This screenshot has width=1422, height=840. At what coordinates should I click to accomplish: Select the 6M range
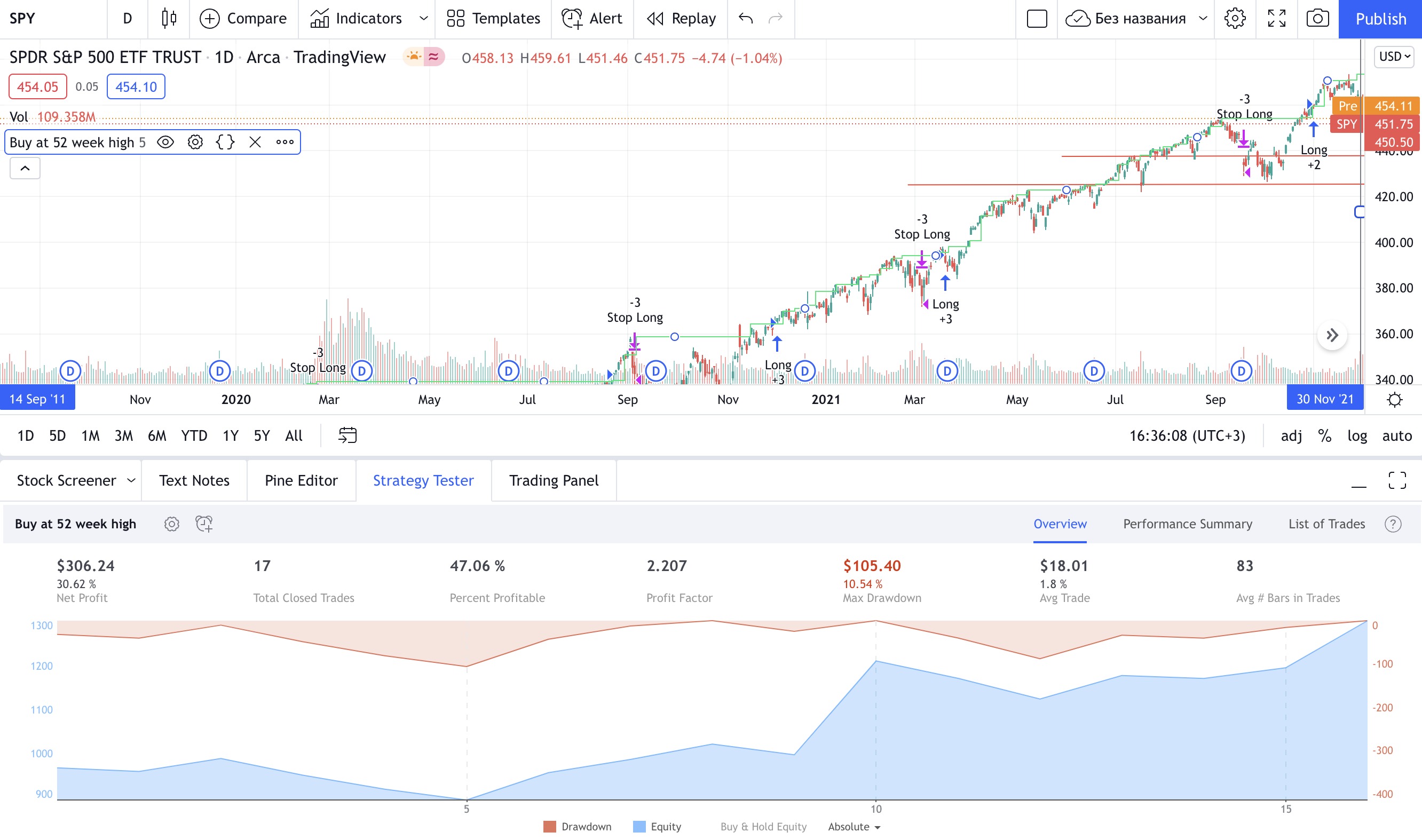click(x=157, y=435)
